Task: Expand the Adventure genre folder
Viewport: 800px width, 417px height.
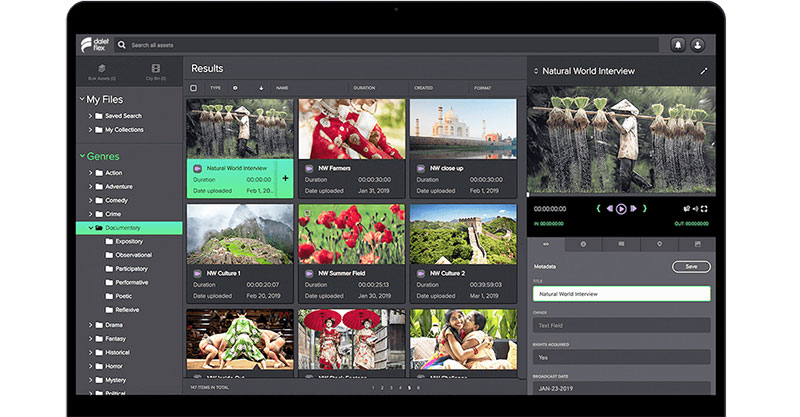Action: [90, 187]
